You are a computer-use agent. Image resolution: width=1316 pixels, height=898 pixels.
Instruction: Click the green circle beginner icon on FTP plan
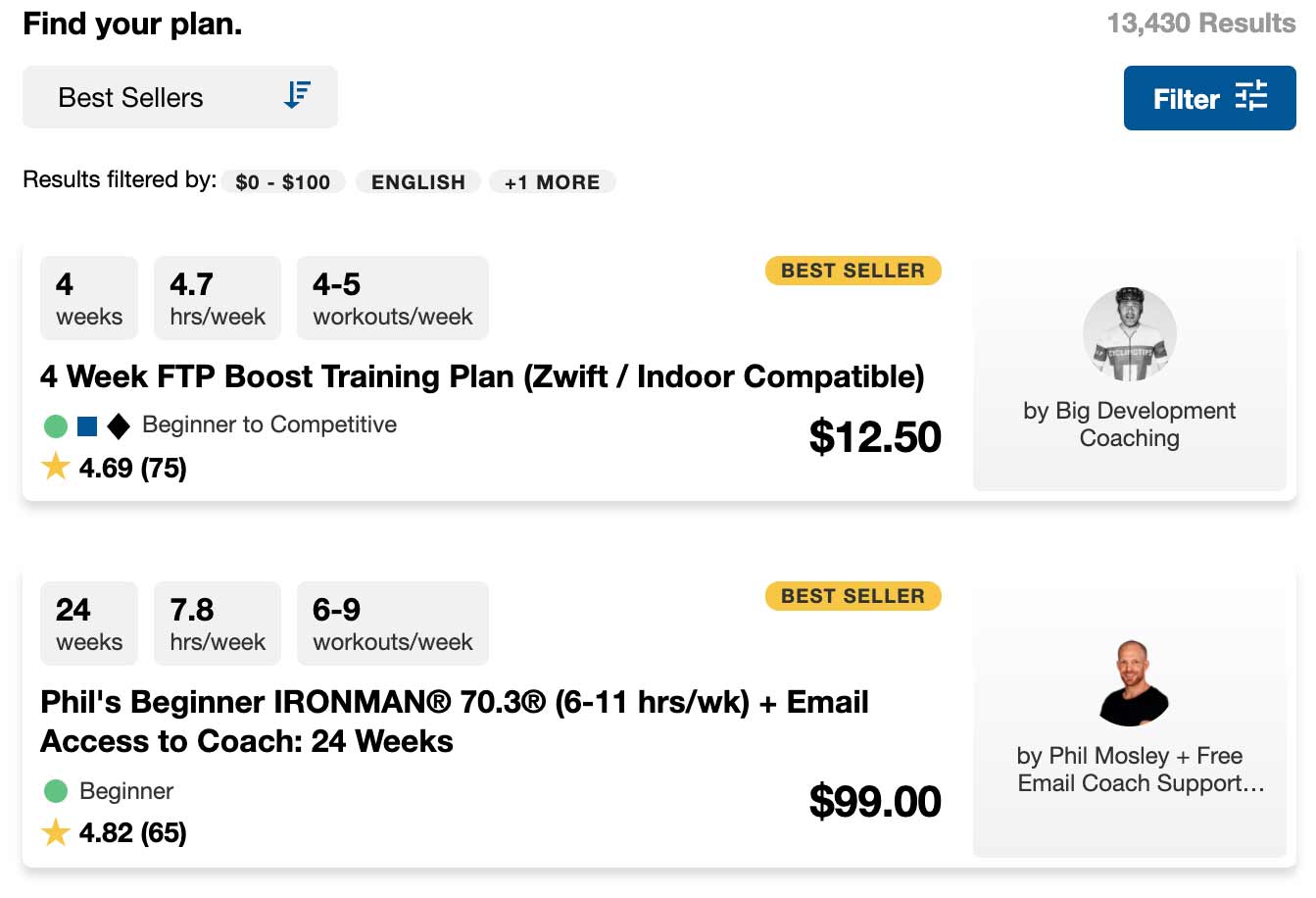click(x=56, y=425)
